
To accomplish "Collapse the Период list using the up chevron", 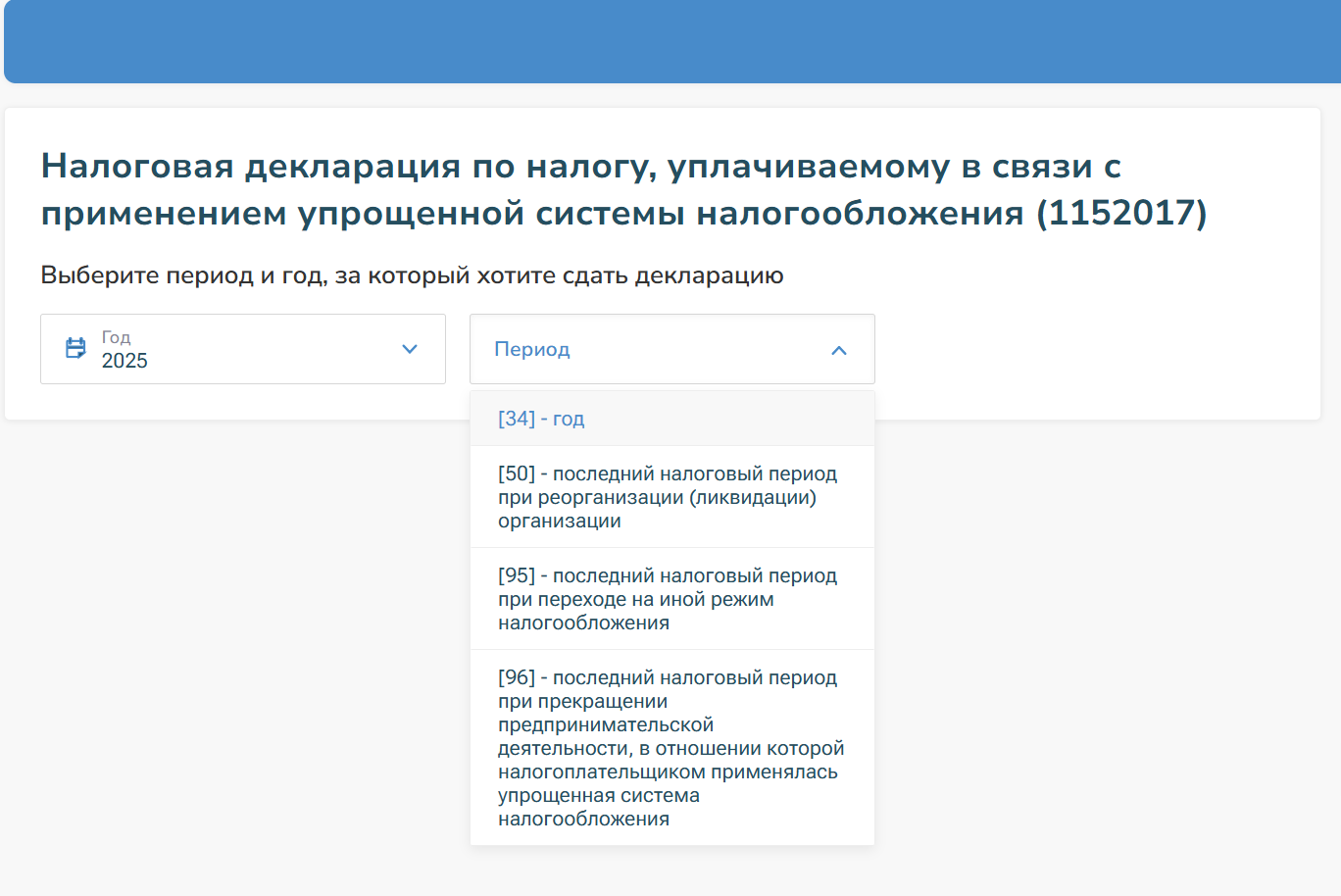I will tap(839, 350).
